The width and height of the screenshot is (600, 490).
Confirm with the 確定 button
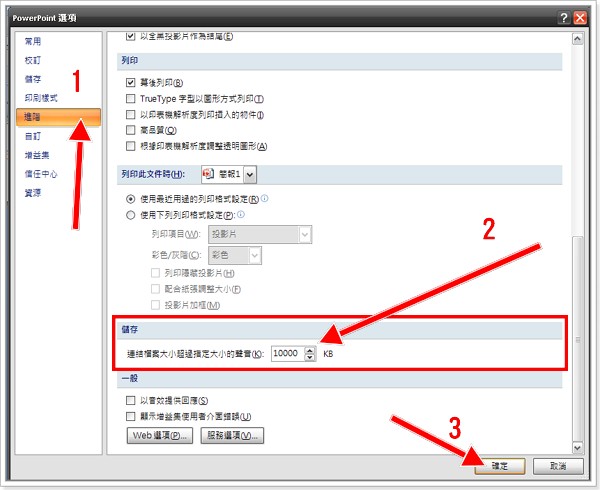pyautogui.click(x=500, y=466)
